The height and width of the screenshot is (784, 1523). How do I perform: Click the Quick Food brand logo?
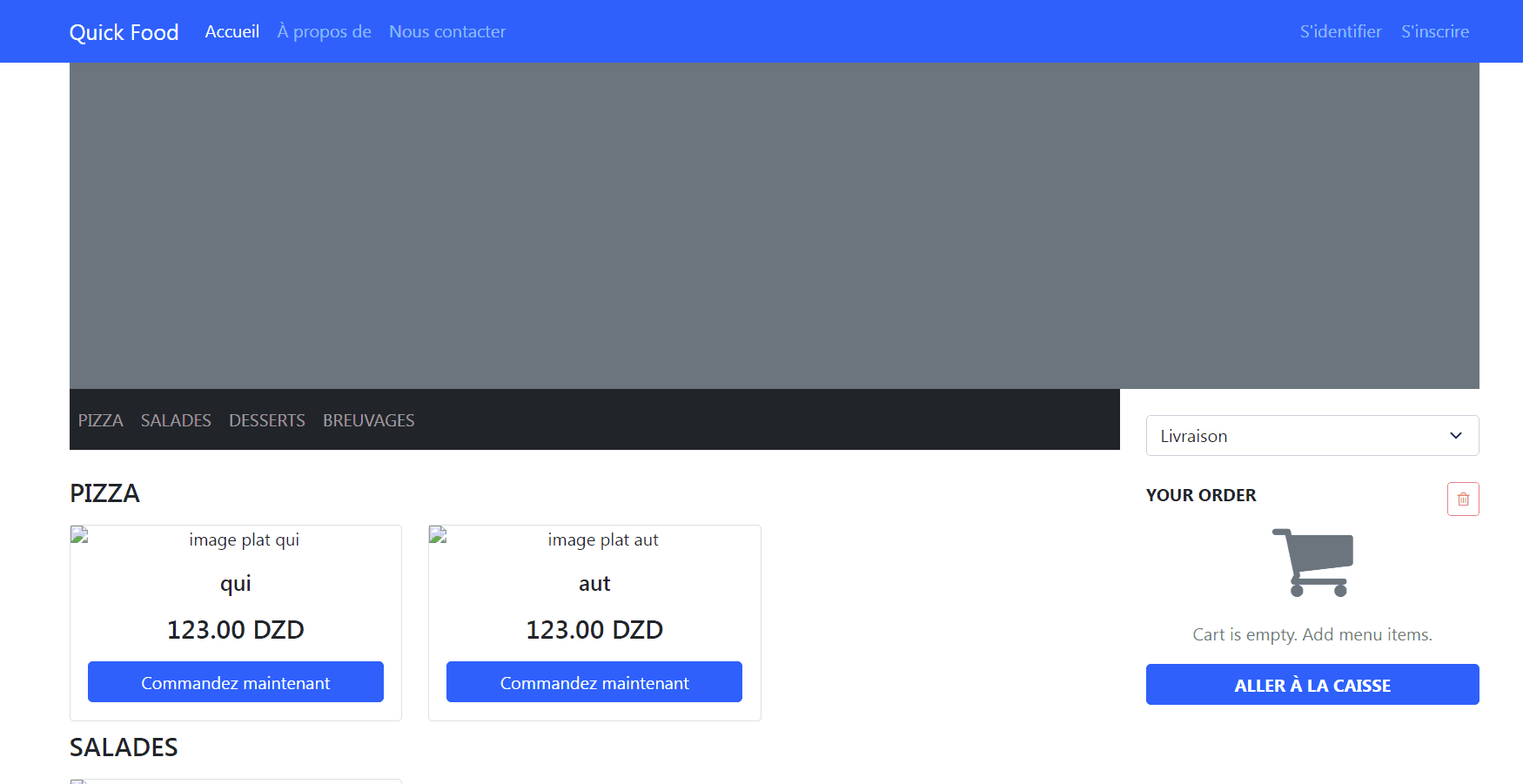(x=124, y=32)
